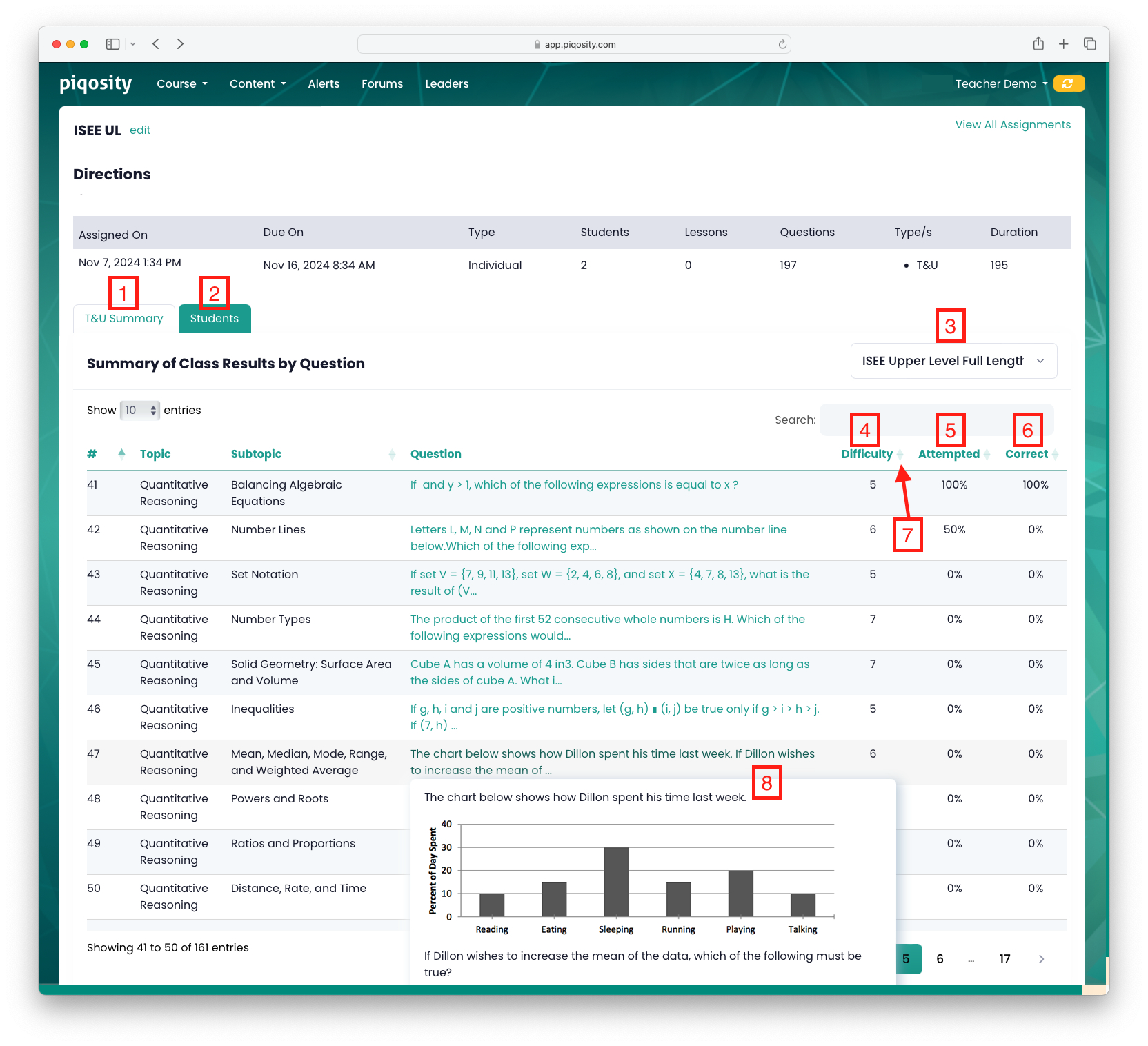This screenshot has height=1046, width=1148.
Task: Sort by the Attempted column arrow
Action: click(987, 454)
